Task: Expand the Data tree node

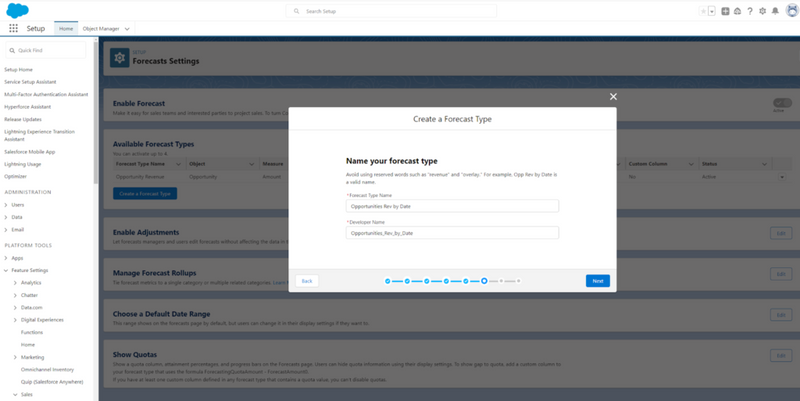Action: point(6,217)
